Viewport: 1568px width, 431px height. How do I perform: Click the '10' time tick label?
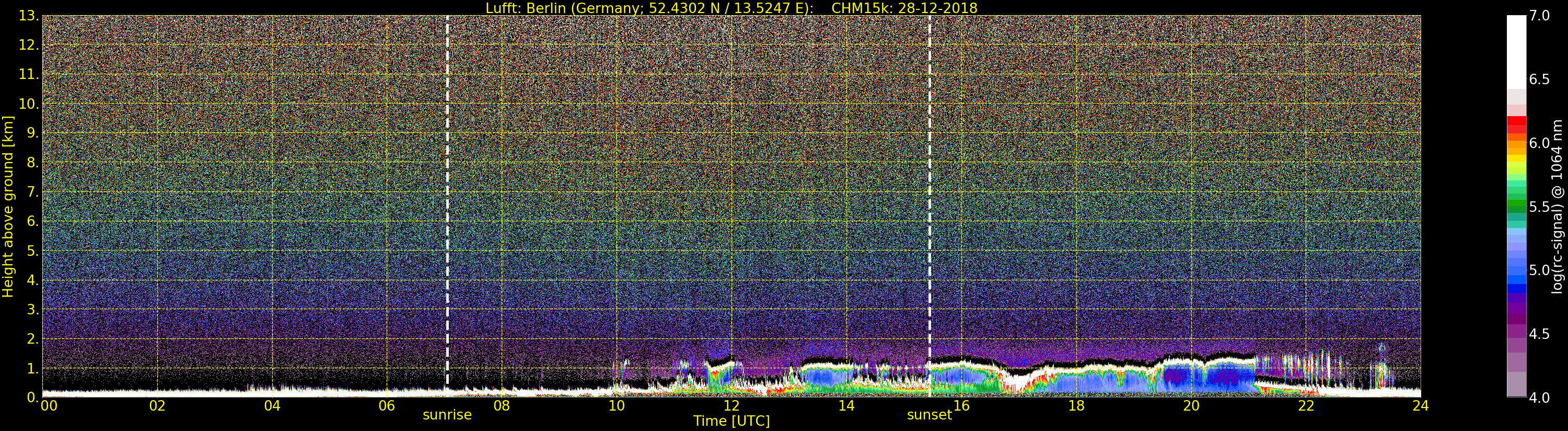(x=617, y=406)
